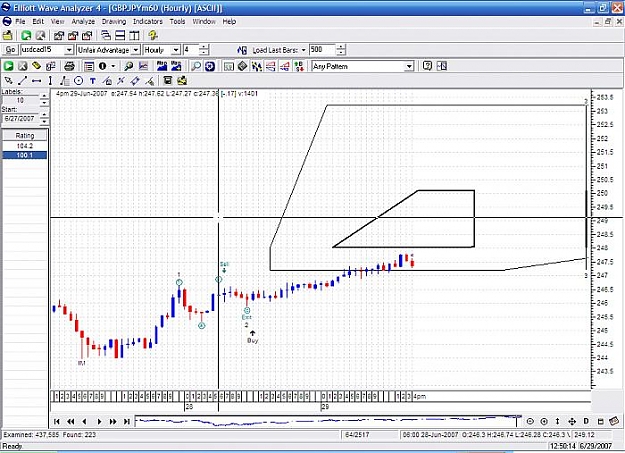Image resolution: width=625 pixels, height=453 pixels.
Task: Select the text T annotation tool
Action: pyautogui.click(x=92, y=81)
